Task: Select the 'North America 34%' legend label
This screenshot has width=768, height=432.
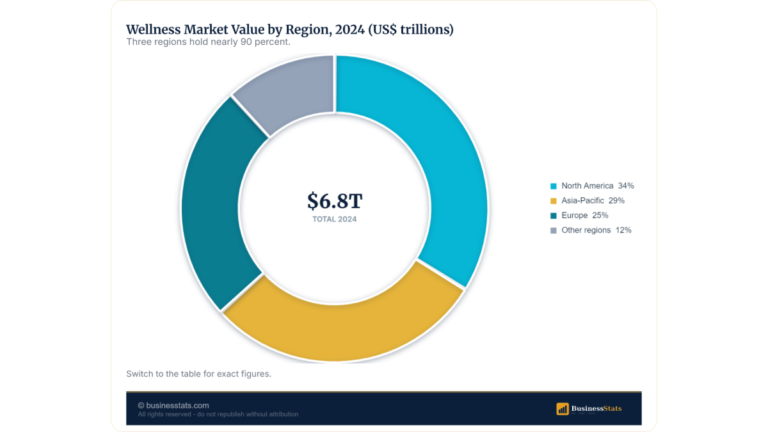Action: coord(598,186)
